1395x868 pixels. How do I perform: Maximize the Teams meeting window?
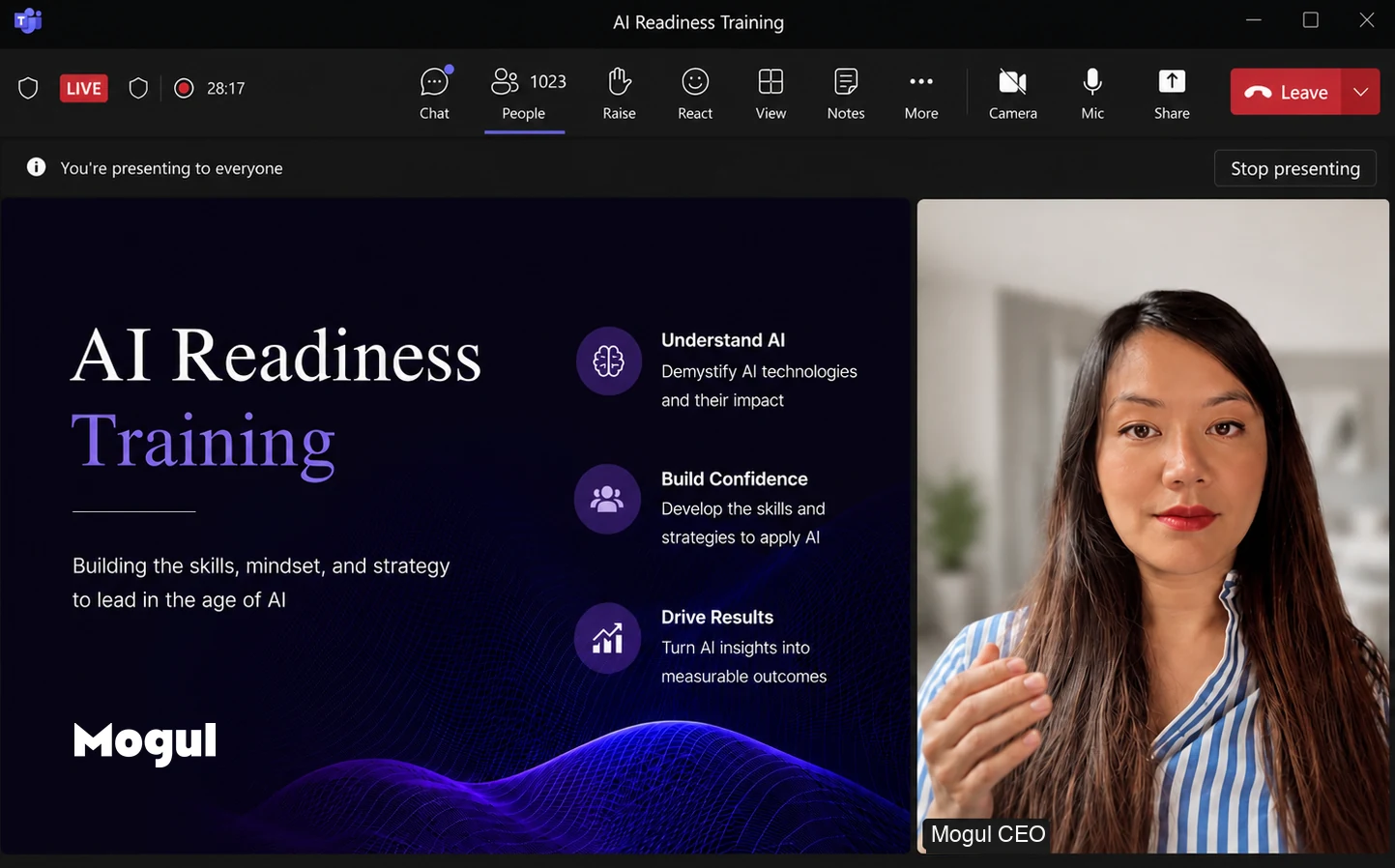point(1311,20)
